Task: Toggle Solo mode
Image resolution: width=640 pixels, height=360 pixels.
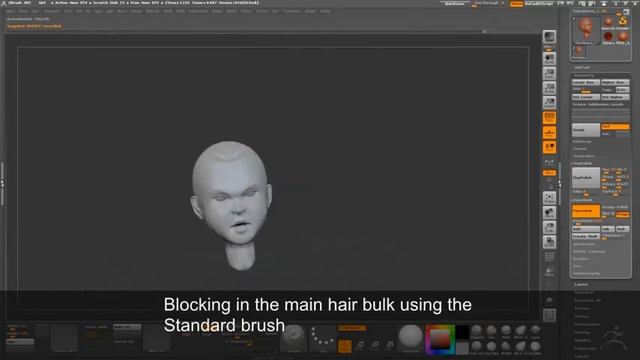Action: coord(549,300)
